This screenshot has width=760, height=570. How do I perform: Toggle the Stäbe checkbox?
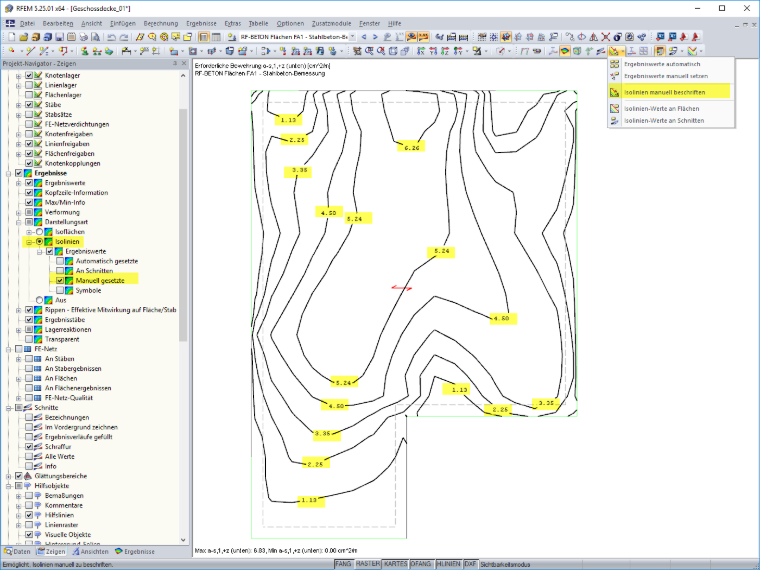[29, 104]
